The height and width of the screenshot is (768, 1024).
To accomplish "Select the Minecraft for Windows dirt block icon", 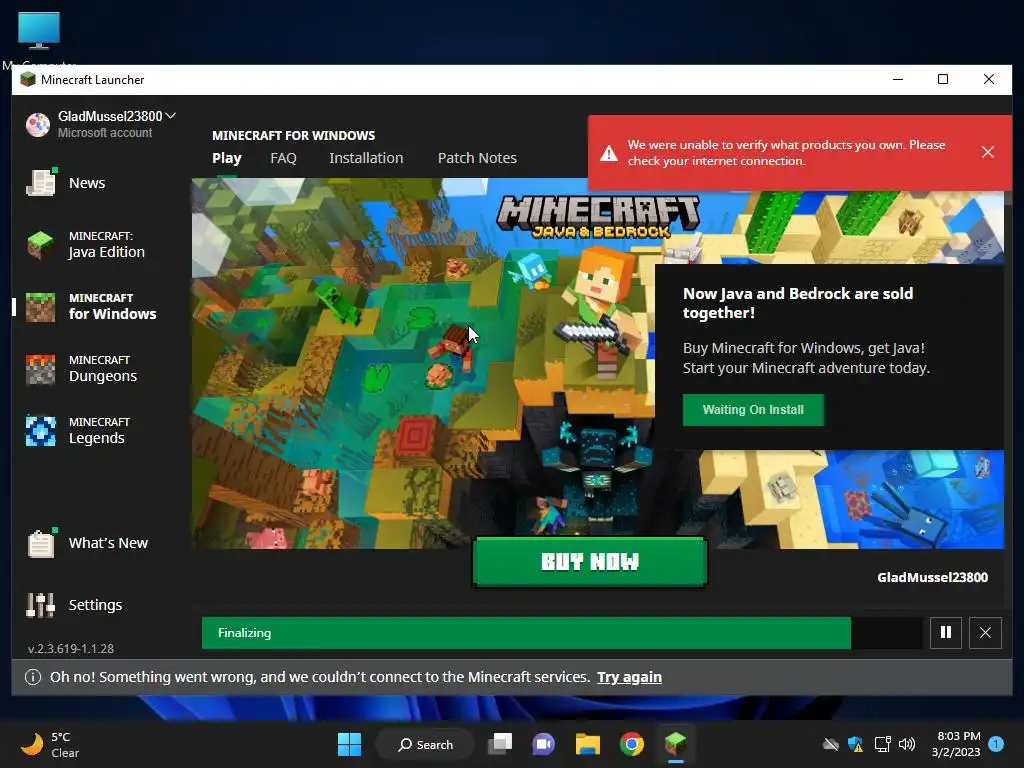I will (40, 307).
